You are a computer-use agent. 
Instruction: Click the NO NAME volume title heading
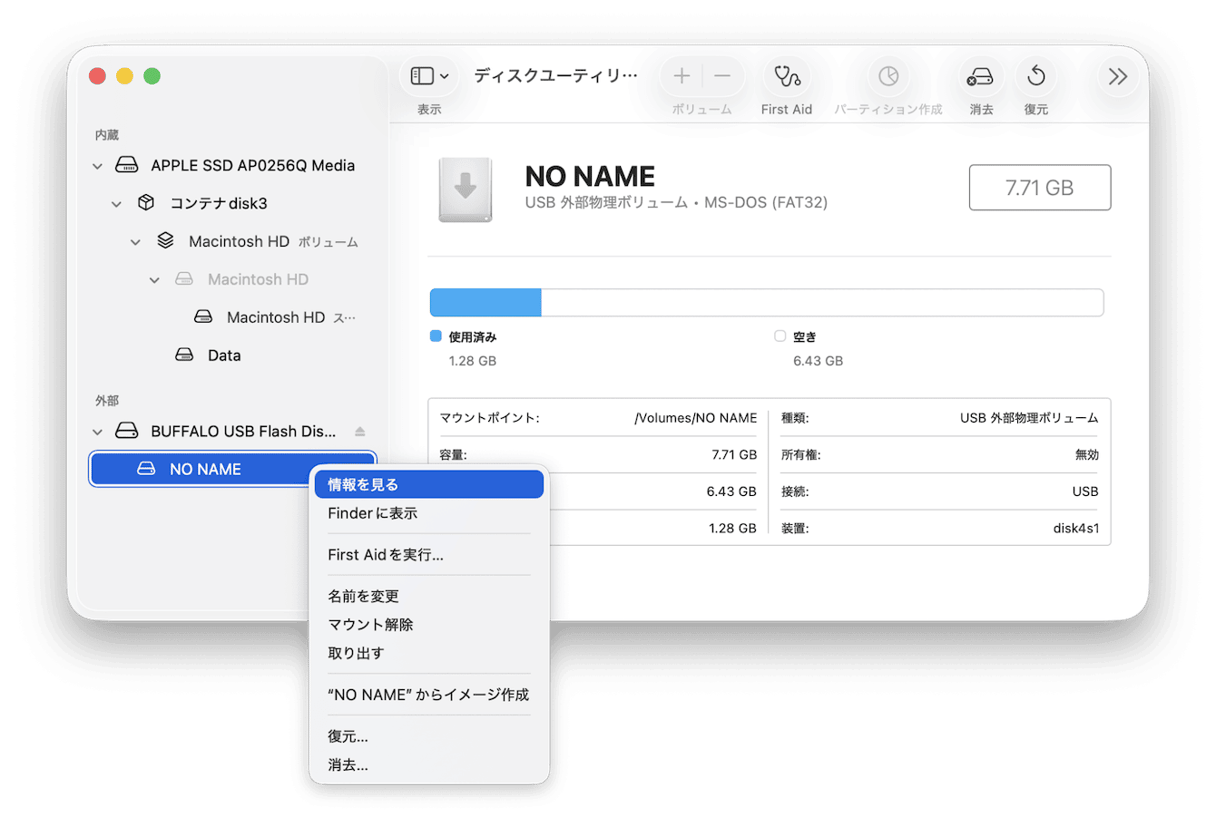pyautogui.click(x=590, y=177)
